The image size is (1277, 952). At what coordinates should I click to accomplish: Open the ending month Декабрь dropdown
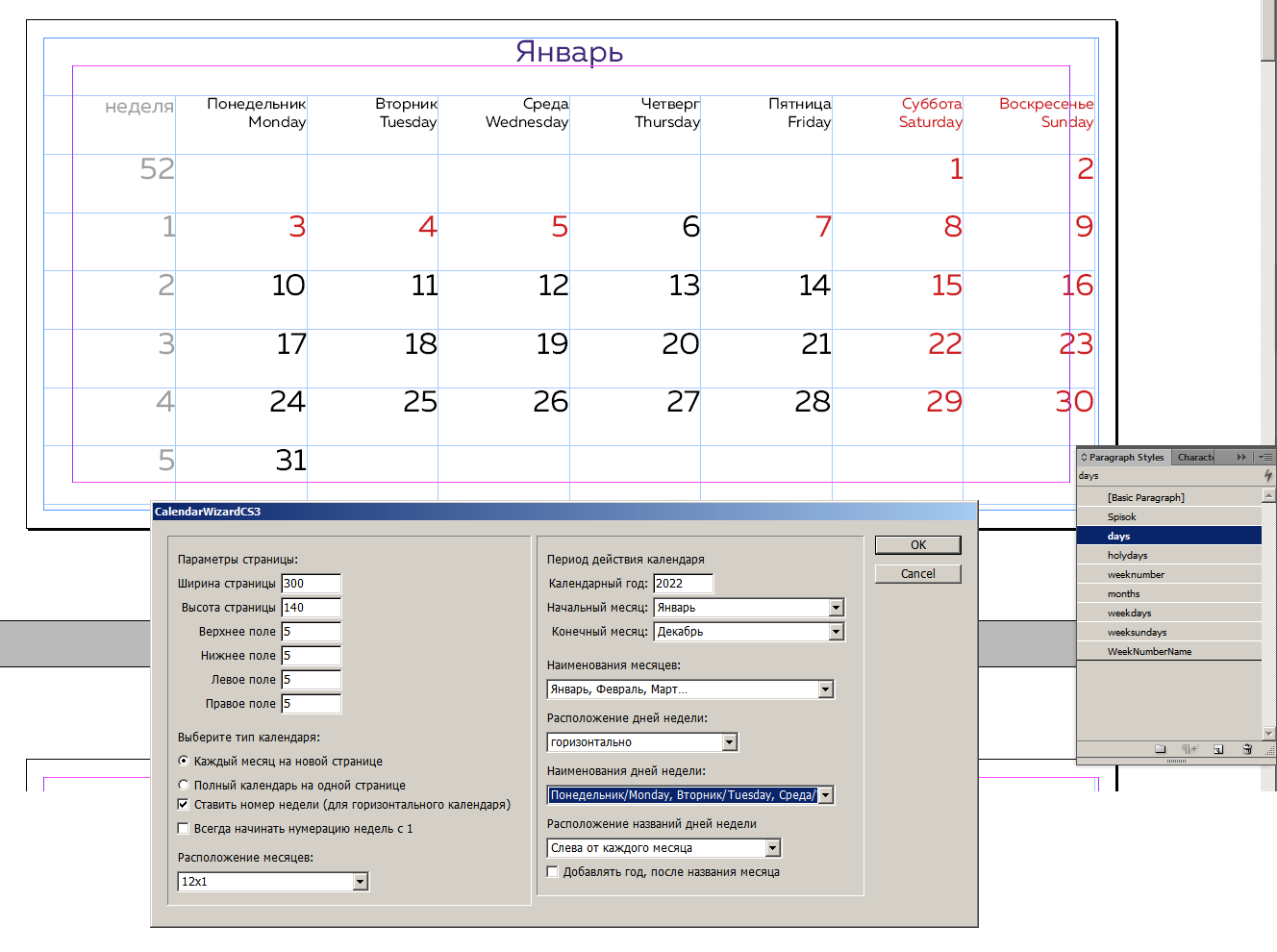pyautogui.click(x=836, y=632)
